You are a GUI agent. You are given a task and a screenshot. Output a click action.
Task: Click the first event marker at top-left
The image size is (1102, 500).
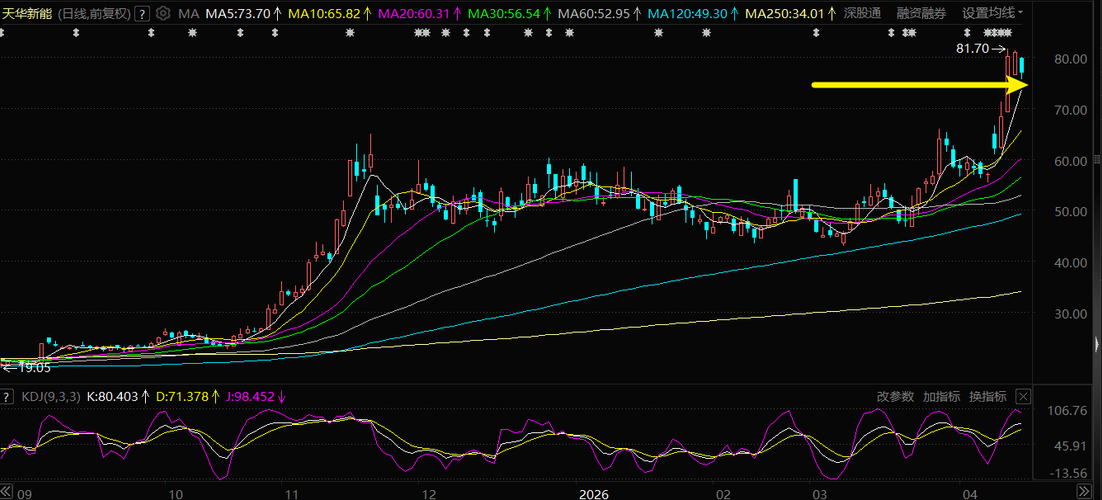[3, 33]
